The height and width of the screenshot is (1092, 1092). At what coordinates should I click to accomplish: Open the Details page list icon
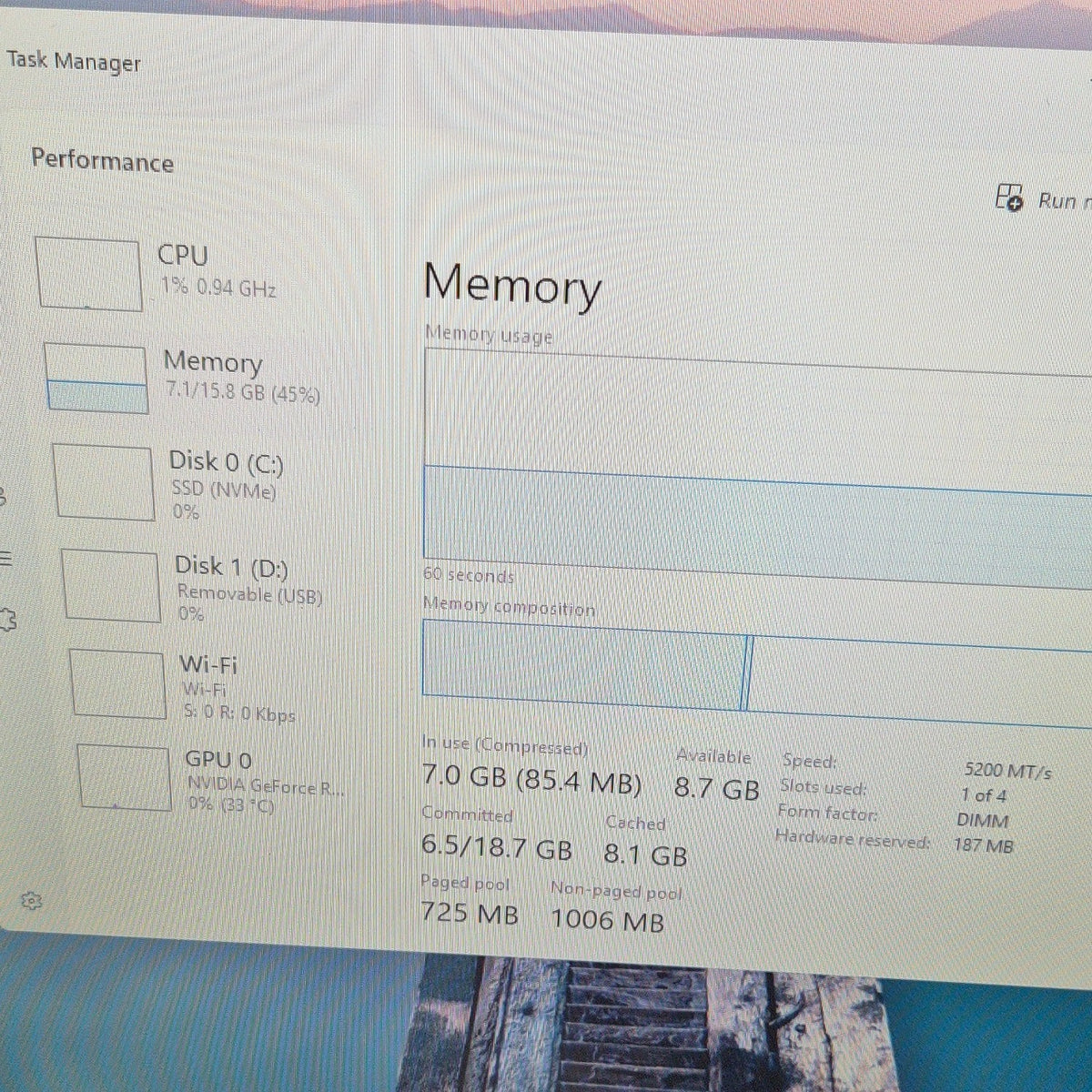click(5, 559)
